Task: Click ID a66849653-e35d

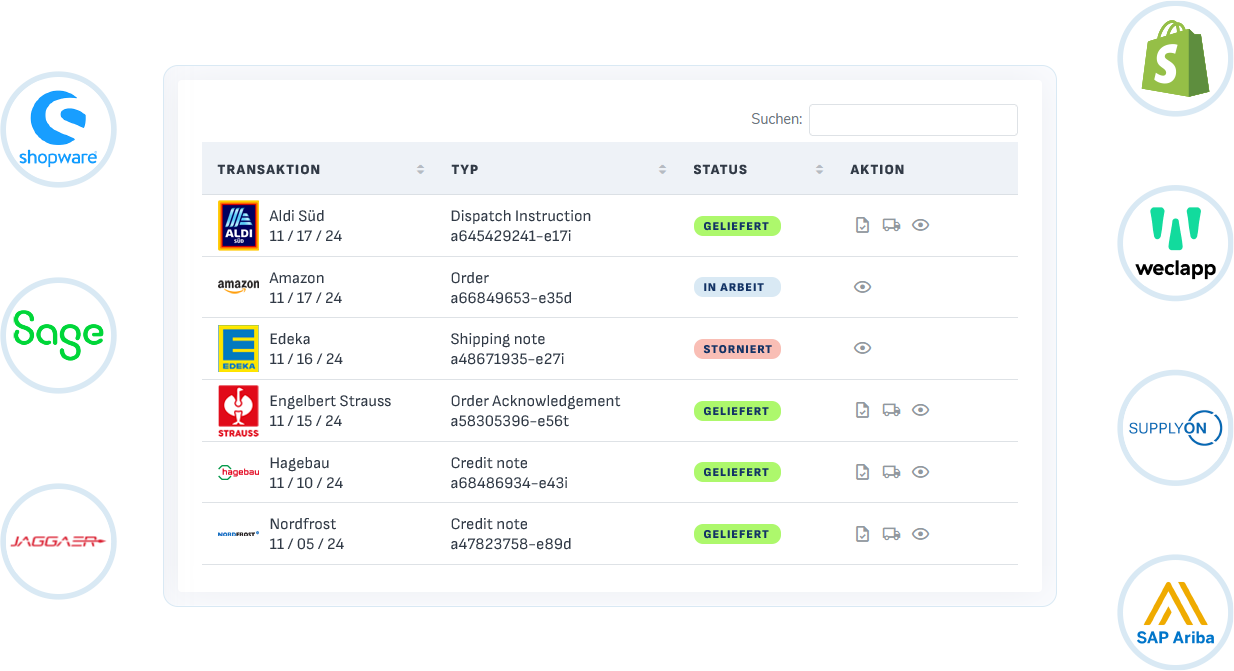Action: pos(511,298)
